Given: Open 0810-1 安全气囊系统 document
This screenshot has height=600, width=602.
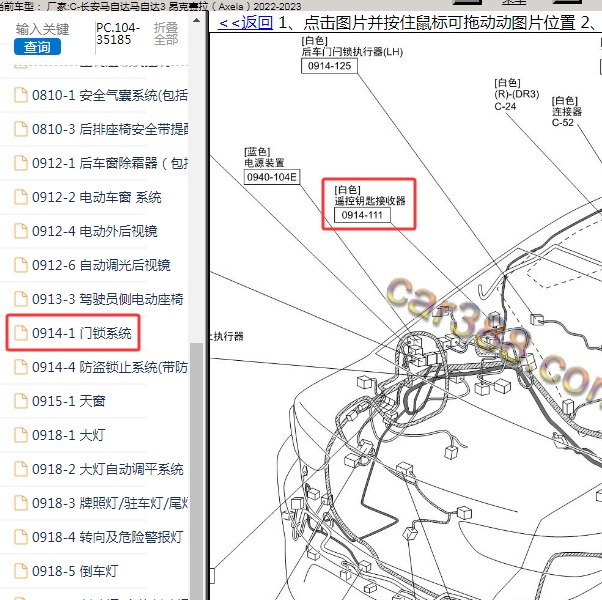Looking at the screenshot, I should (110, 95).
